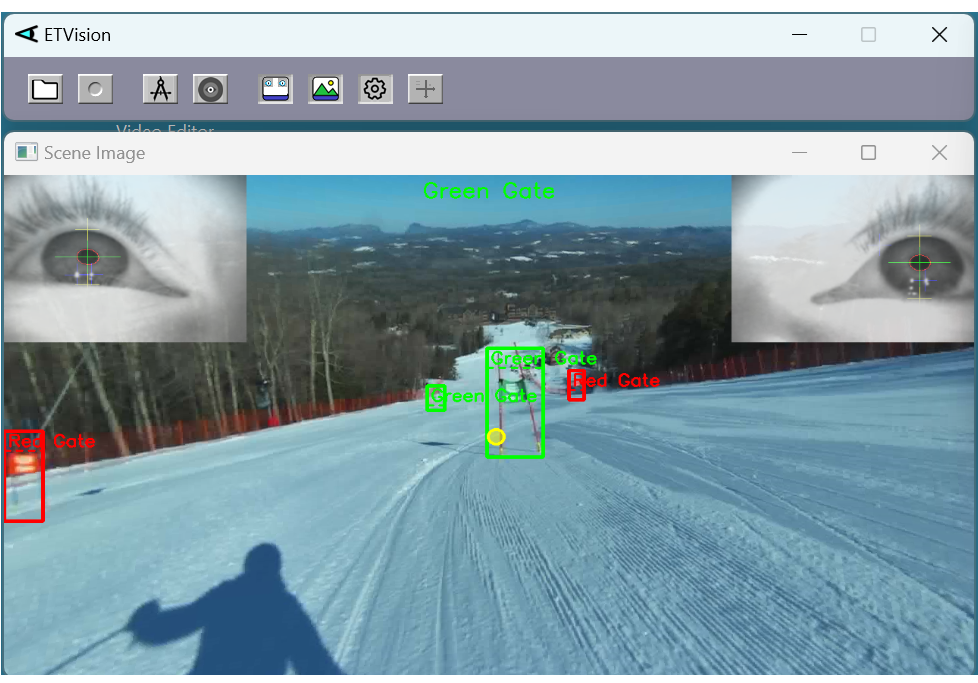978x683 pixels.
Task: Minimize the Scene Image window
Action: [x=799, y=153]
